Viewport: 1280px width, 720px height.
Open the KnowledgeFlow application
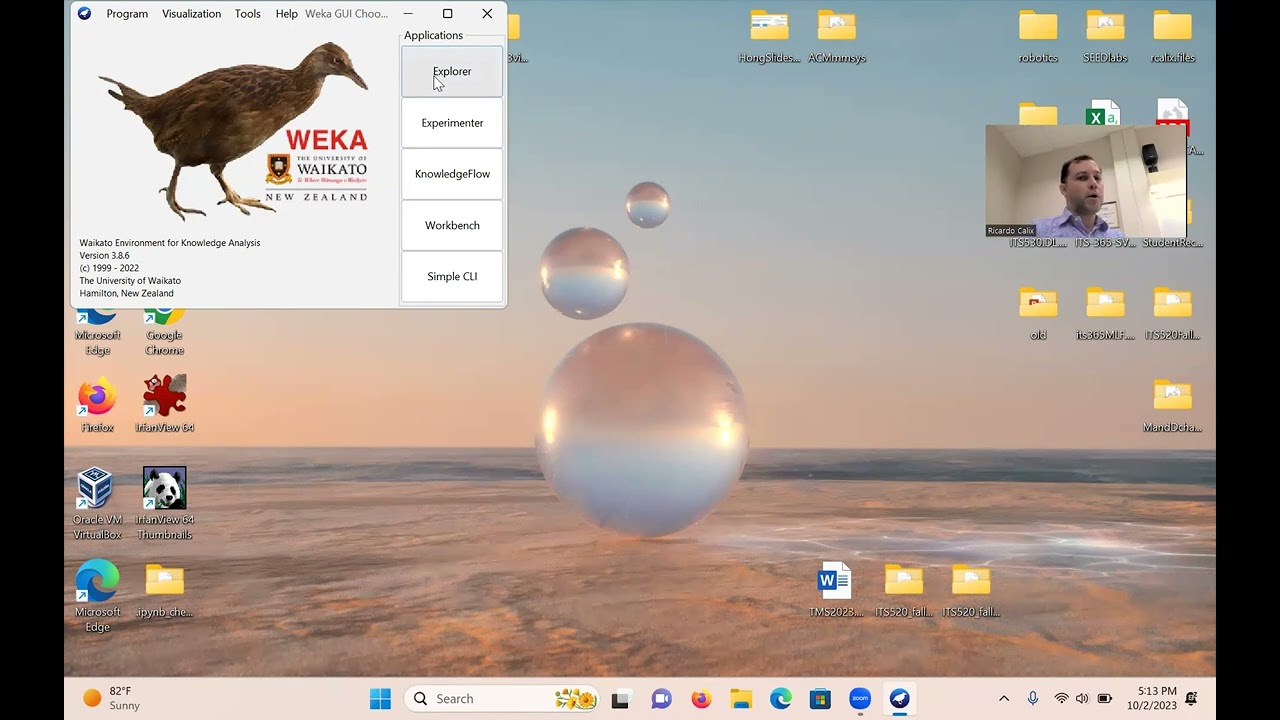[452, 174]
